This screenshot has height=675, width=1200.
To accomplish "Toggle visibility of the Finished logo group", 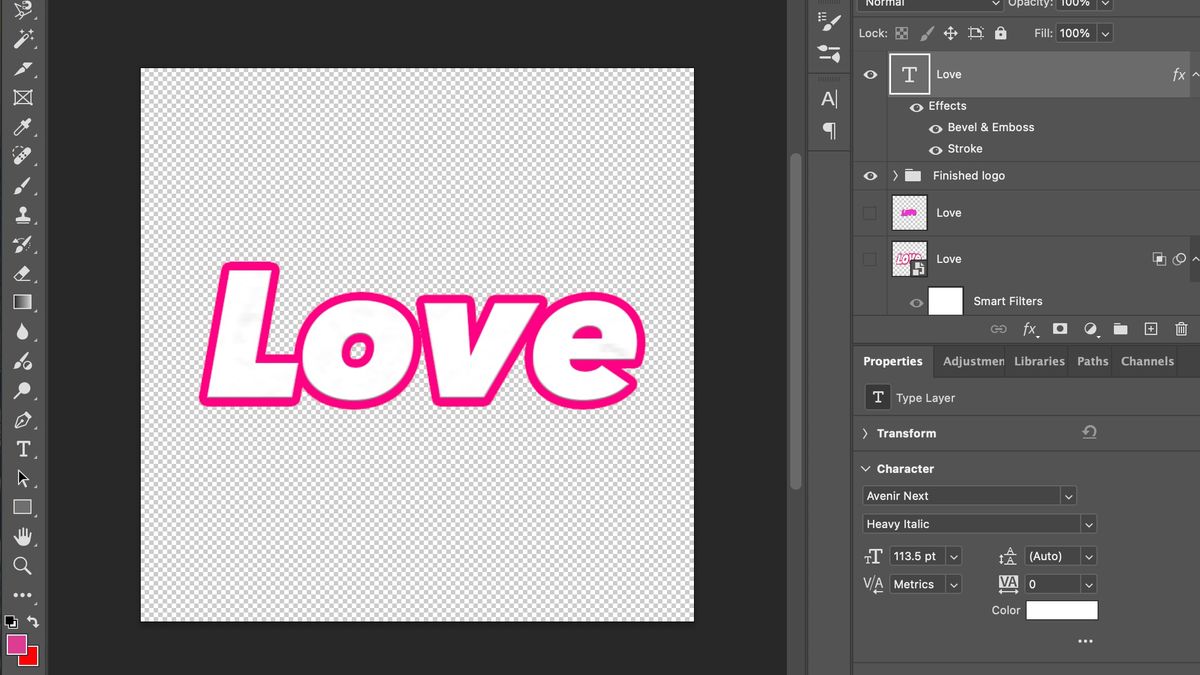I will (x=870, y=175).
